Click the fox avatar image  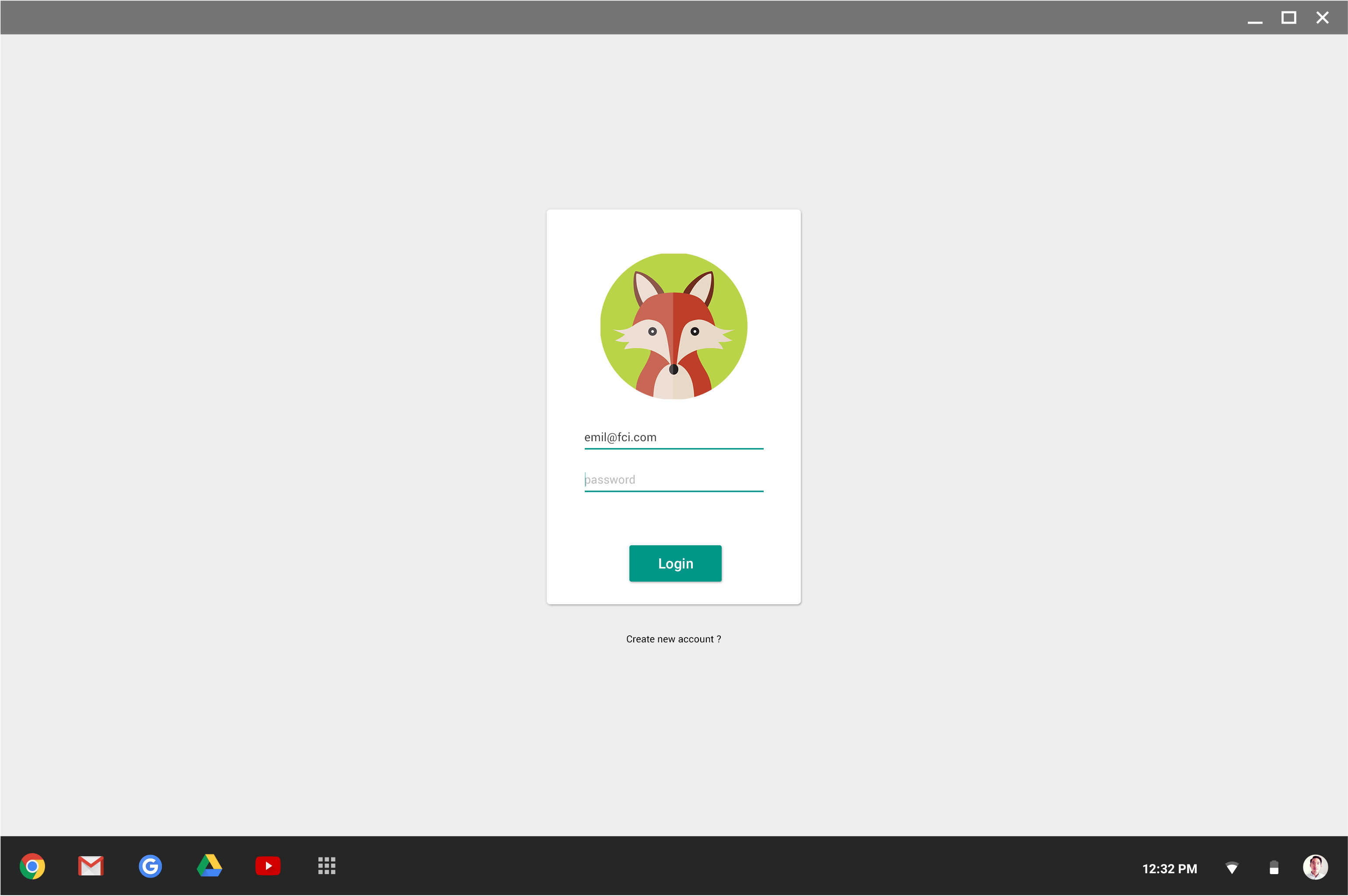point(674,326)
